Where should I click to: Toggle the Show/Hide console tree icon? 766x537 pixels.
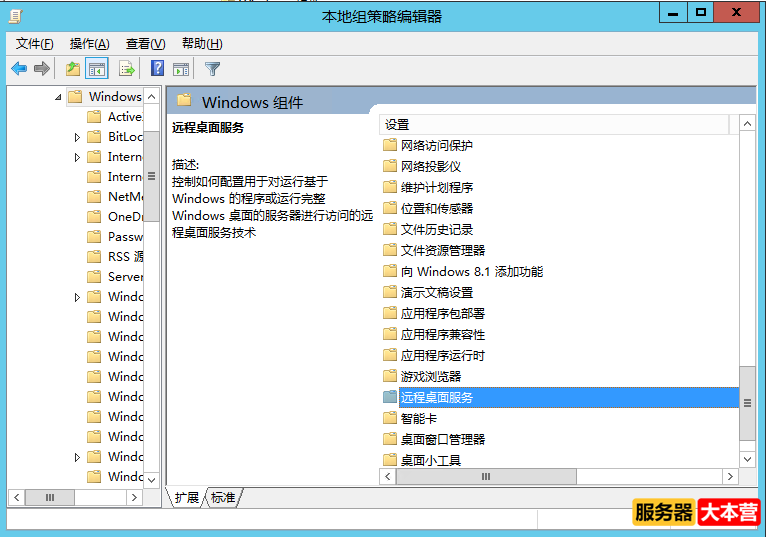pos(97,69)
